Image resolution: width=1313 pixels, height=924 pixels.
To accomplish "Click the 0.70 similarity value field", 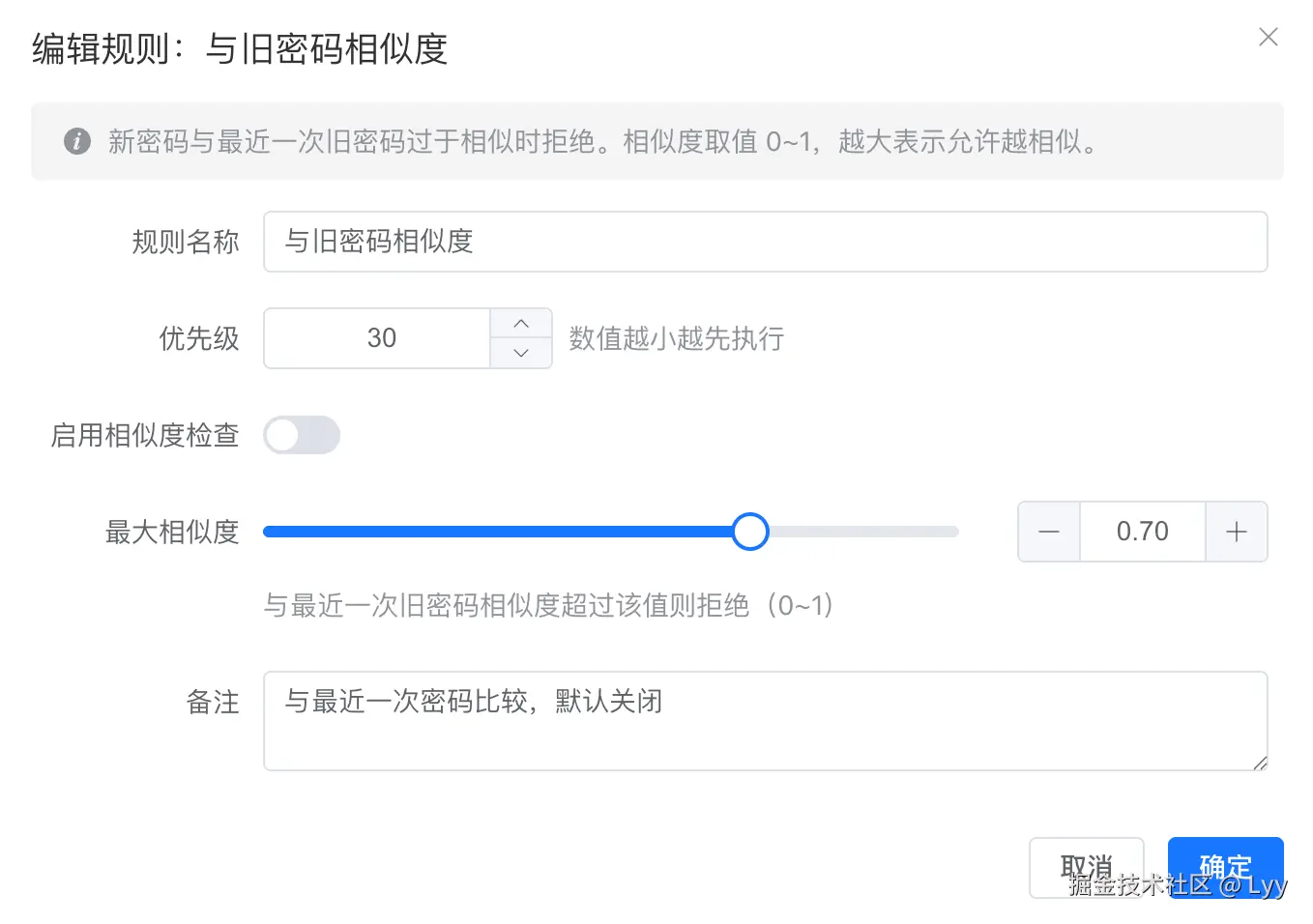I will (x=1142, y=532).
